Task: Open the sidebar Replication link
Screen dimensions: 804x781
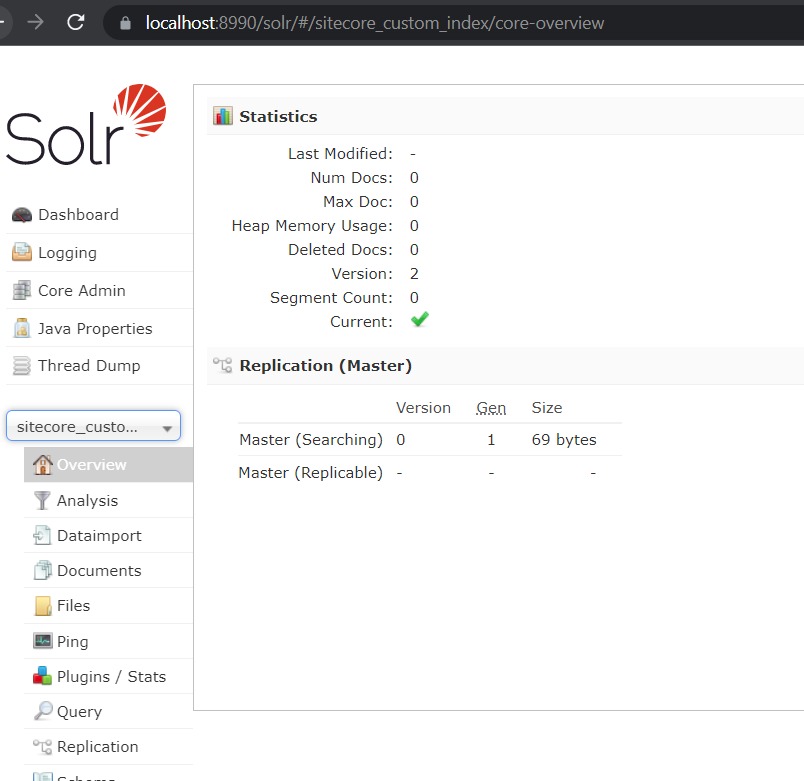Action: tap(98, 747)
